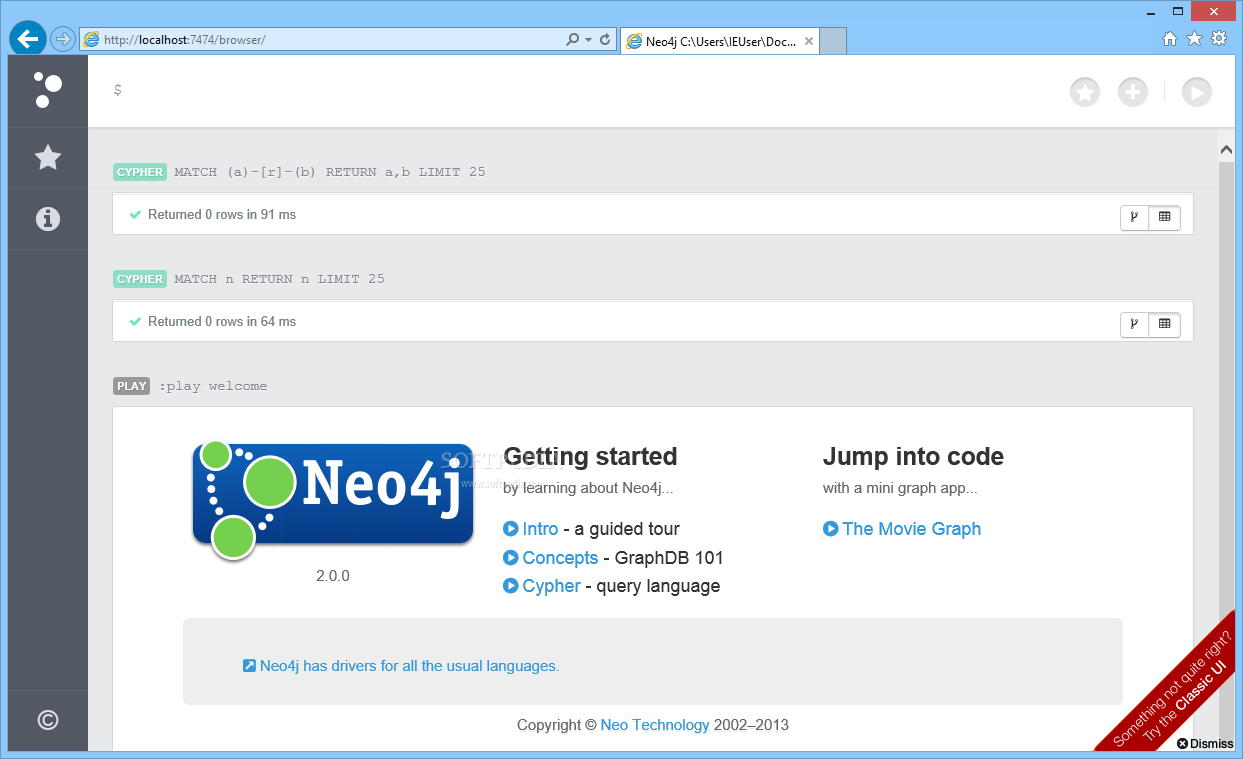1243x759 pixels.
Task: Open the IE Home icon
Action: tap(1170, 39)
